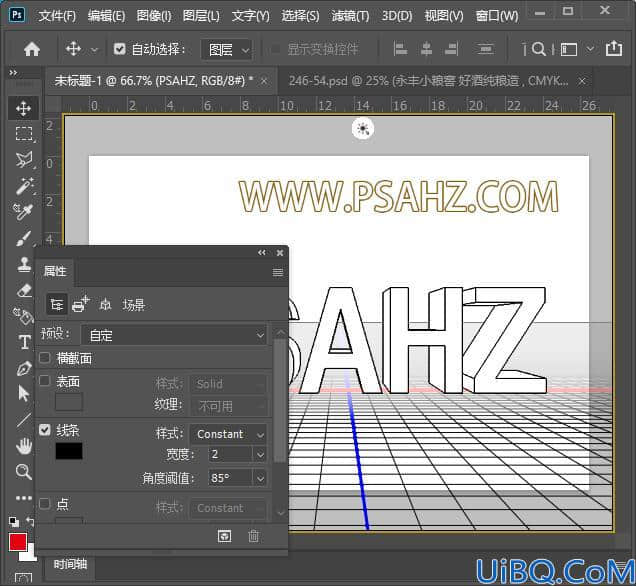Open the search magnifier in options bar
The image size is (636, 586).
pyautogui.click(x=539, y=49)
